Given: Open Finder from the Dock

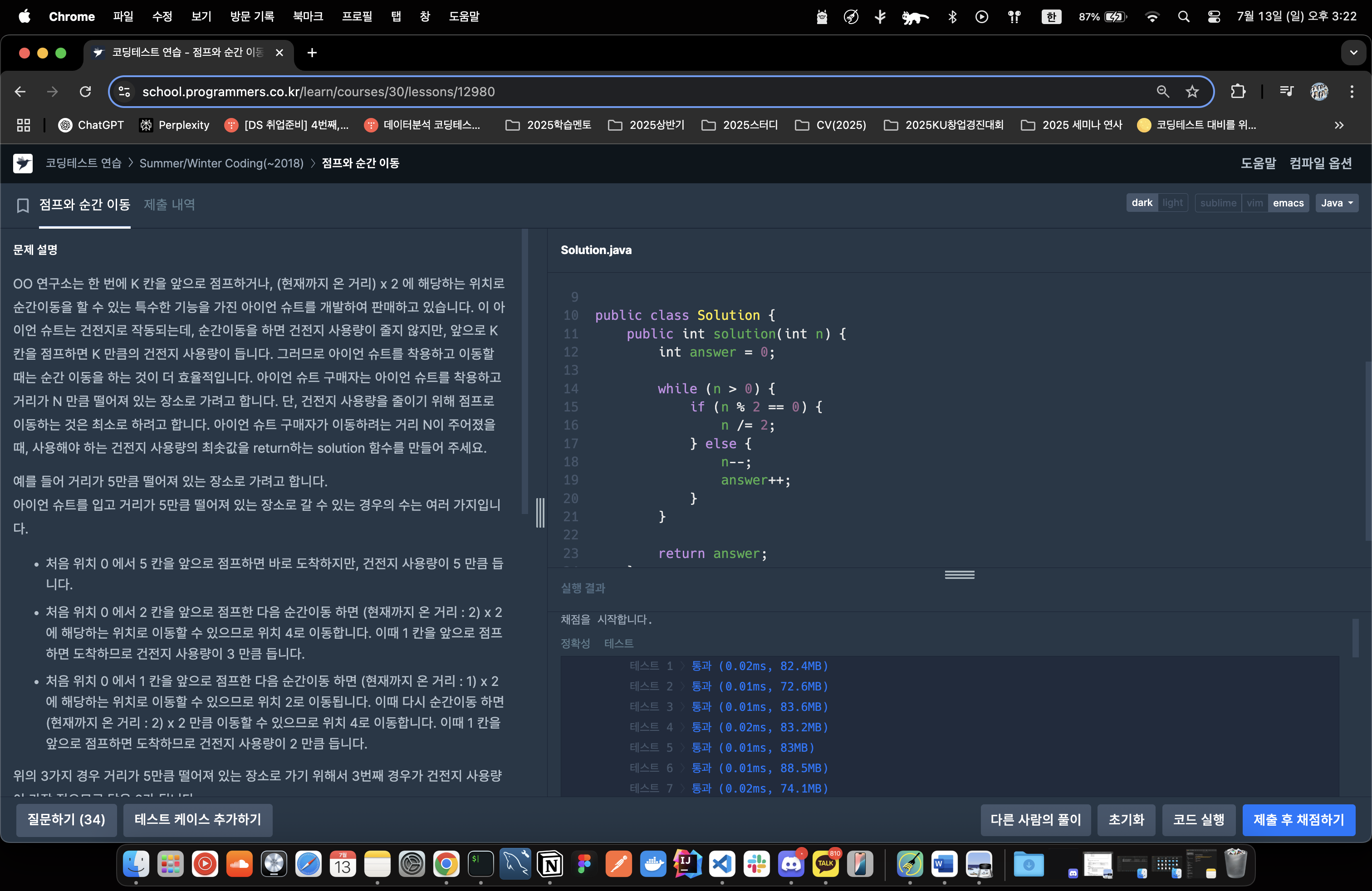Looking at the screenshot, I should [136, 864].
